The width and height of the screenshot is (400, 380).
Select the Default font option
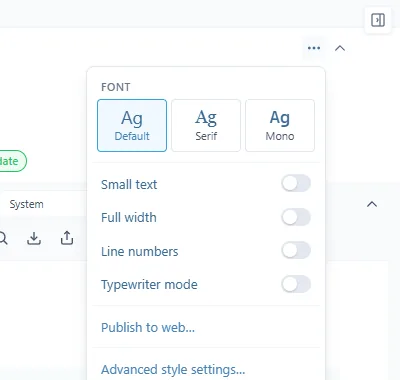coord(132,125)
